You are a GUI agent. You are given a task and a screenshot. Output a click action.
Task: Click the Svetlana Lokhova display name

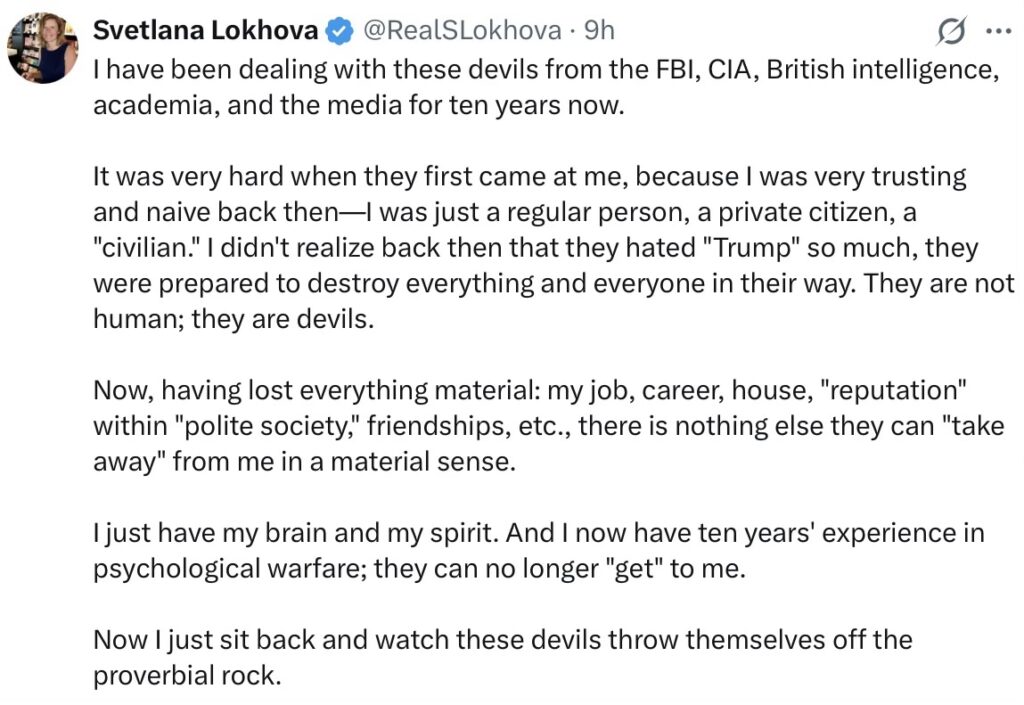(x=206, y=31)
